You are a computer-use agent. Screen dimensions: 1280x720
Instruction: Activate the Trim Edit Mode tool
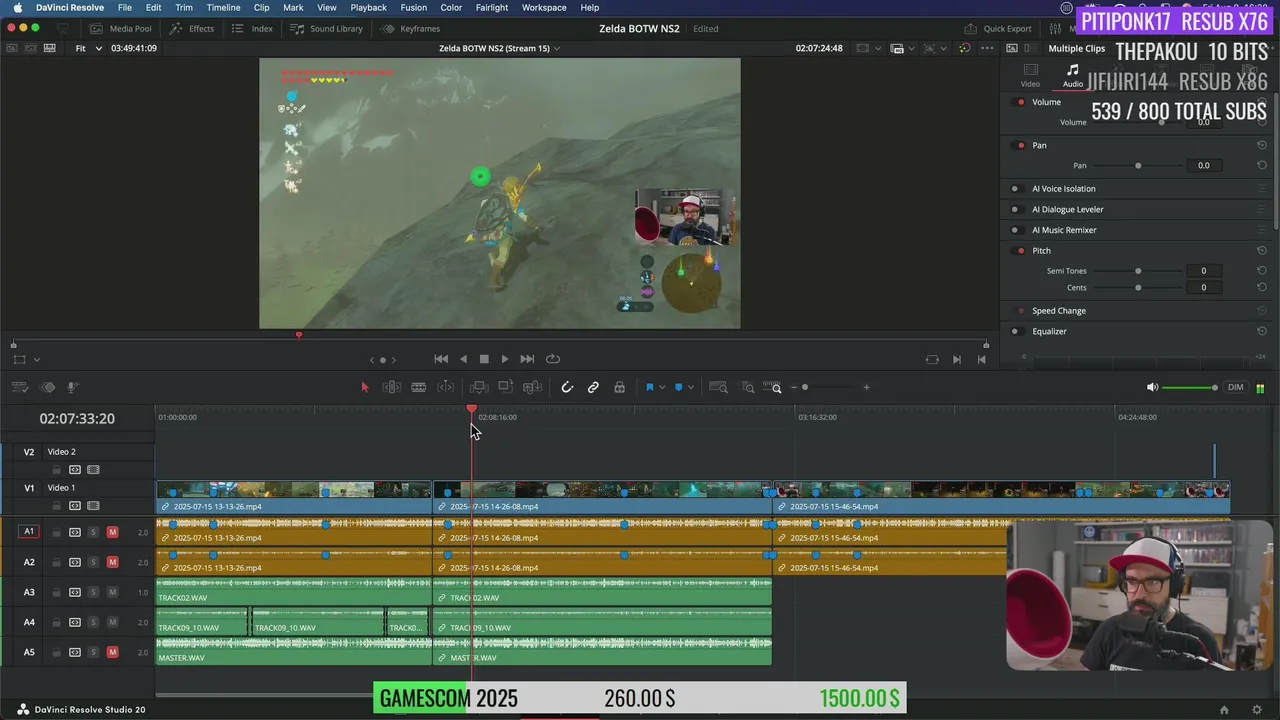pos(392,387)
